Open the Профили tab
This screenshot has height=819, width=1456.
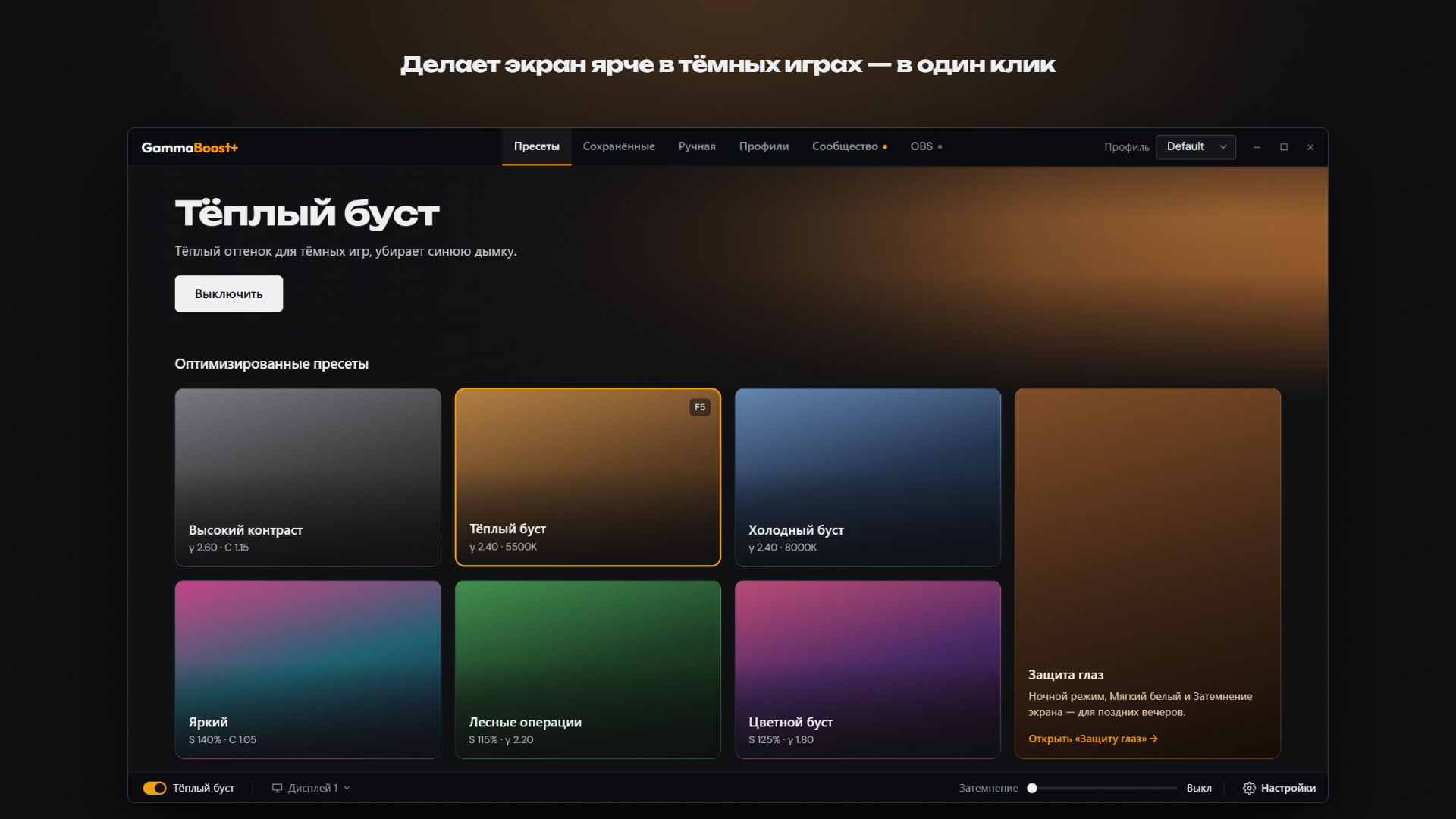[x=764, y=146]
